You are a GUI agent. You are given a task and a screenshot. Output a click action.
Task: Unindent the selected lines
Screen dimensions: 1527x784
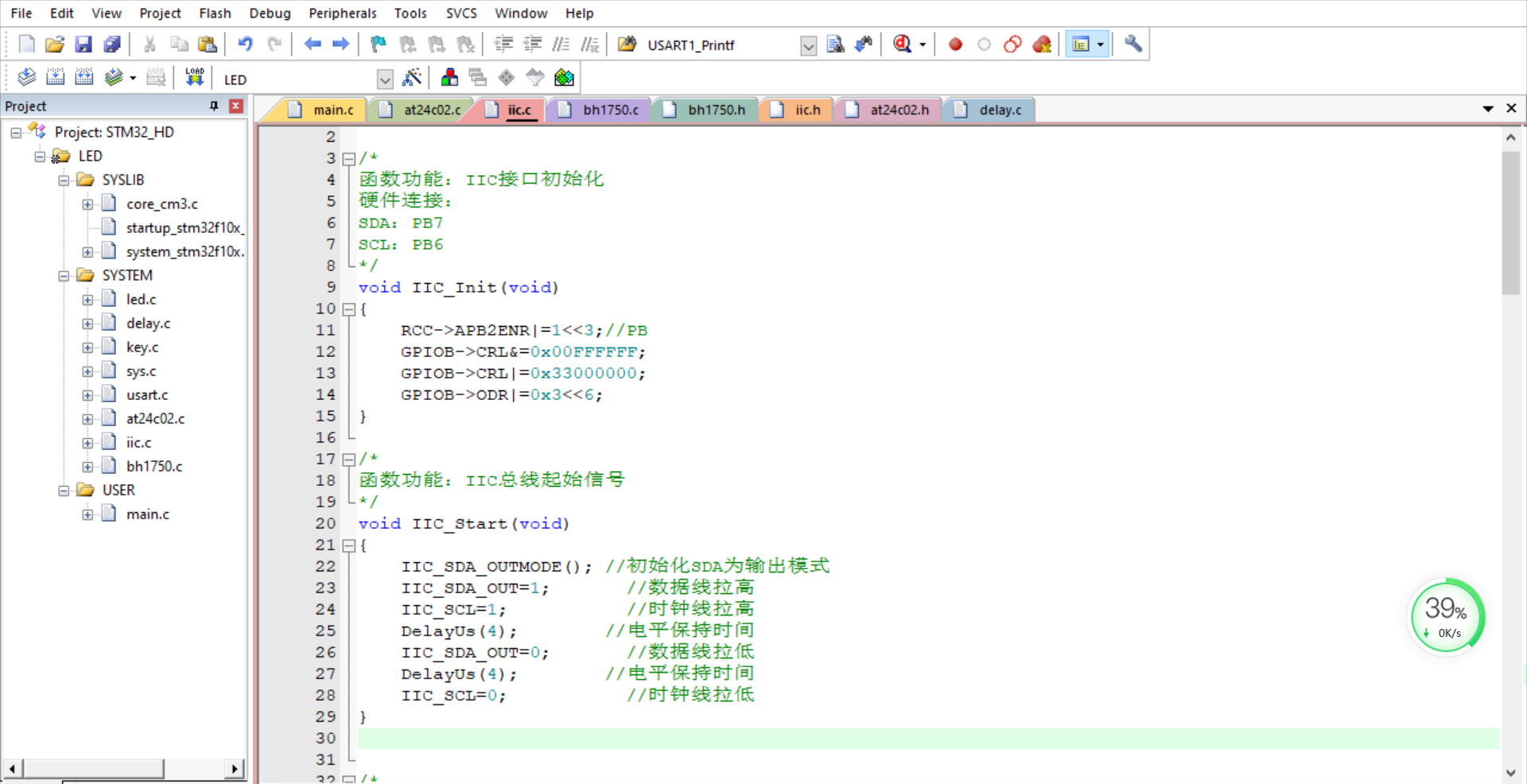click(532, 45)
